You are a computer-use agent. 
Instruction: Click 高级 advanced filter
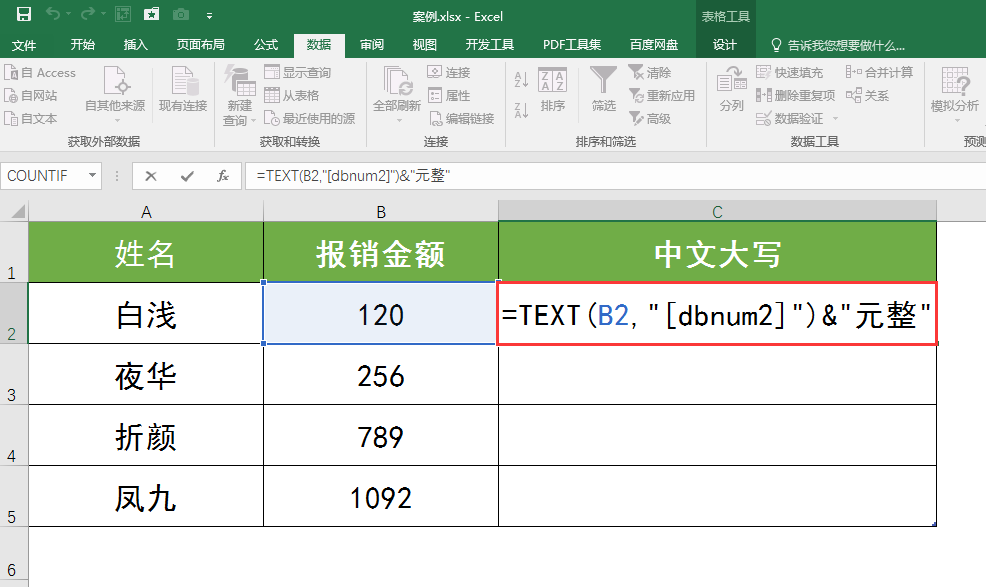pos(650,118)
